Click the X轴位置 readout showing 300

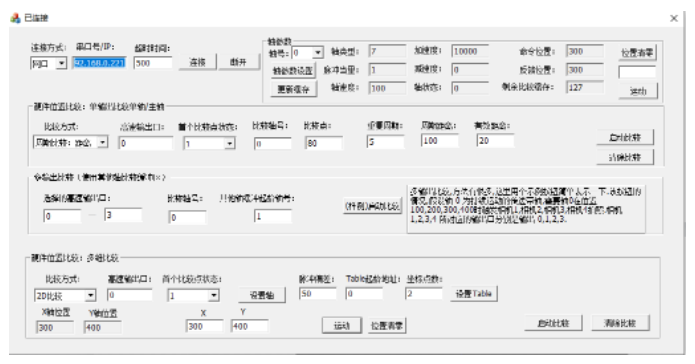pos(55,328)
